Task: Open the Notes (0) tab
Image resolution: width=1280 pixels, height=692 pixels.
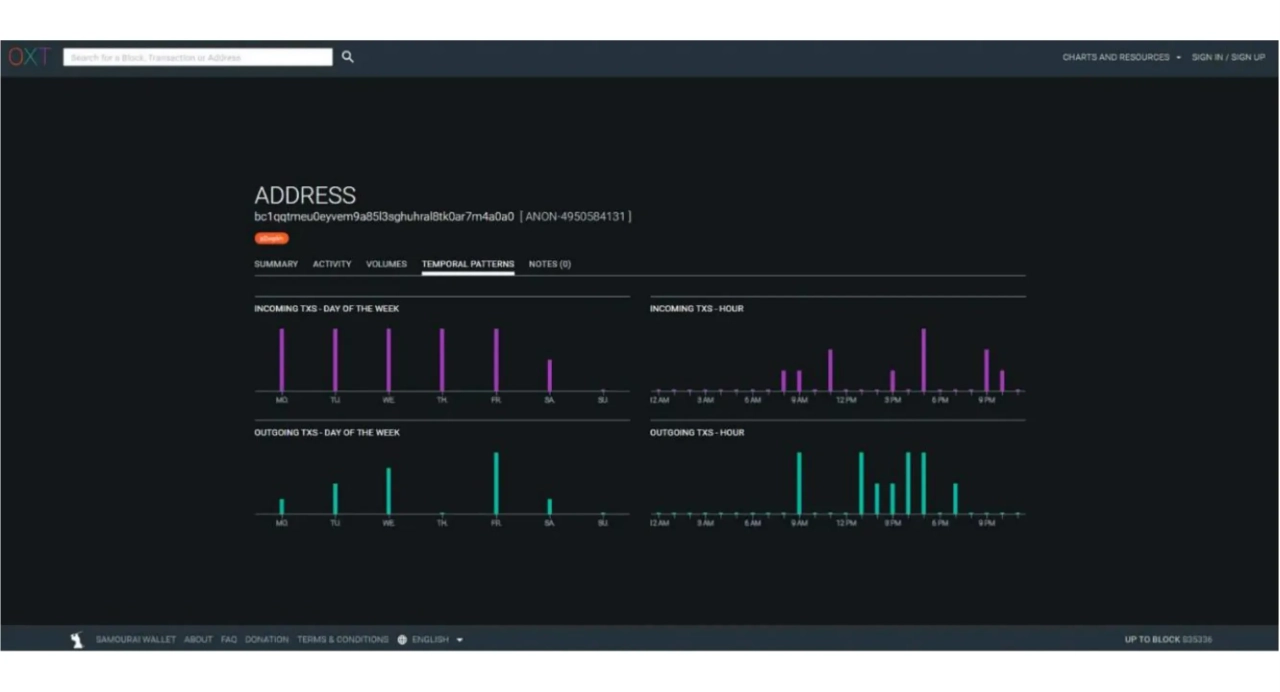Action: pyautogui.click(x=549, y=264)
